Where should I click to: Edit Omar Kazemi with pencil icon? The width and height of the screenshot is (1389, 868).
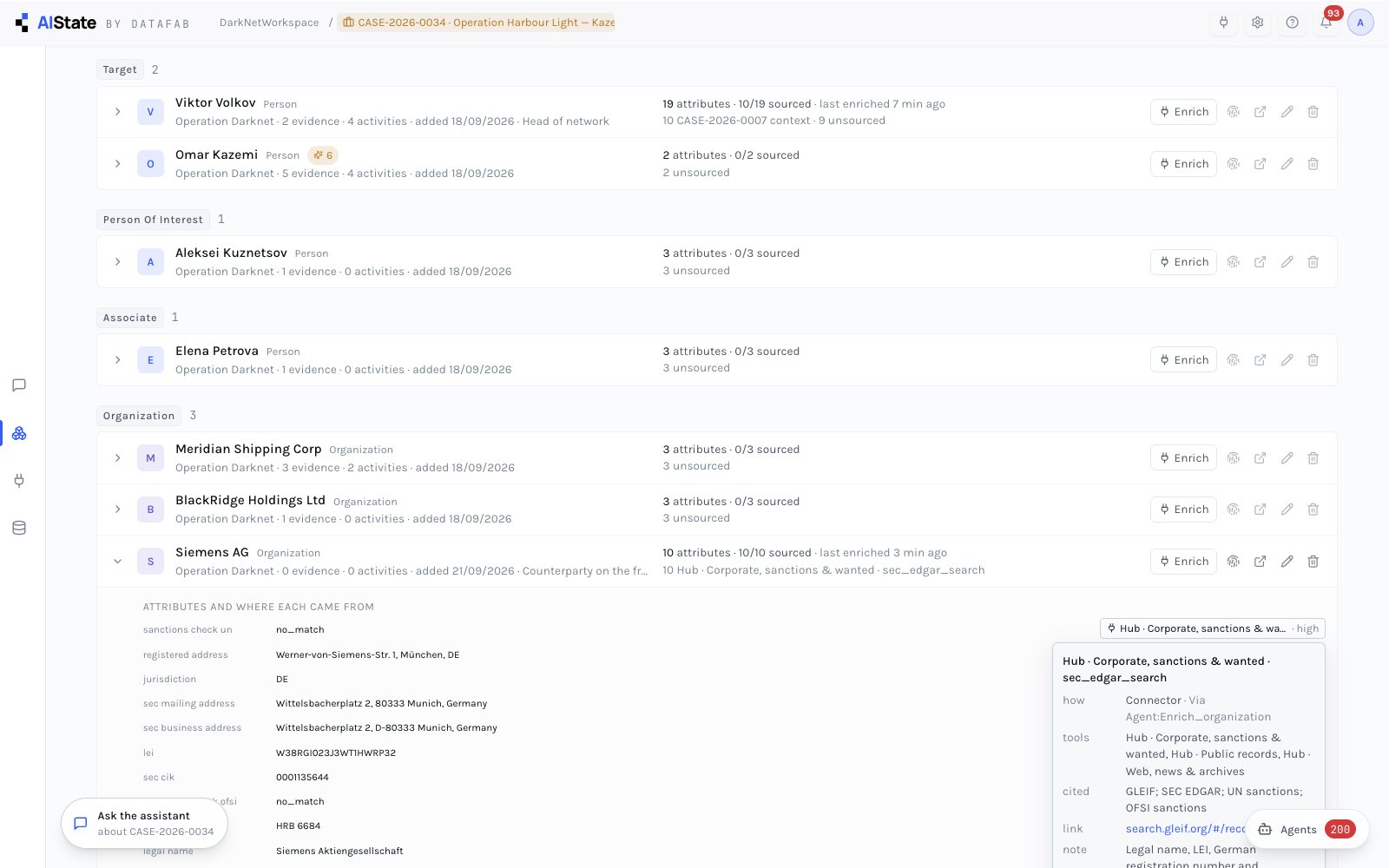(x=1287, y=164)
